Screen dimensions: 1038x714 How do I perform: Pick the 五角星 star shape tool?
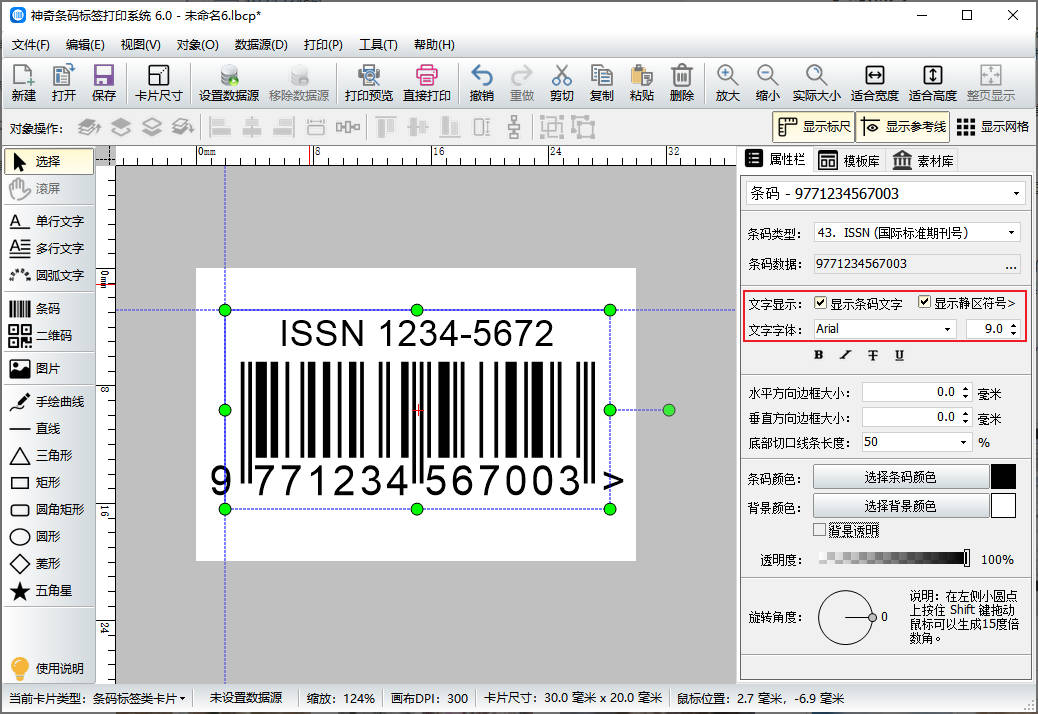[x=49, y=590]
